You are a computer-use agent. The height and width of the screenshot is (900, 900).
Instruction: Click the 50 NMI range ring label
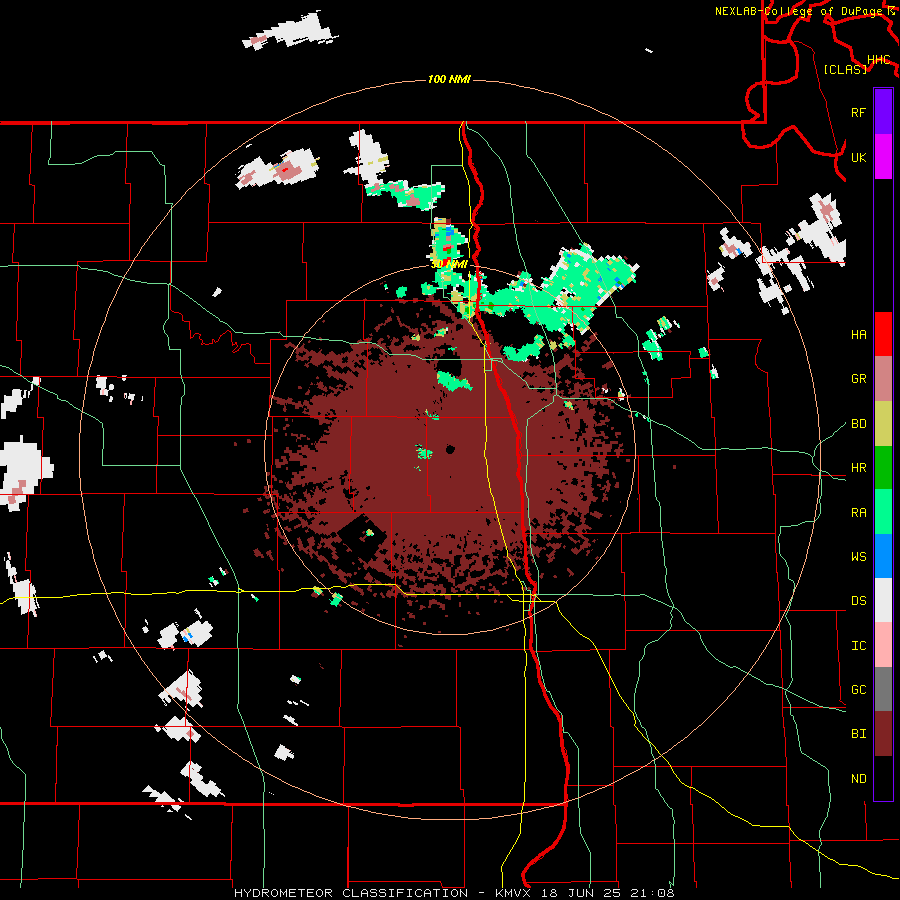click(449, 264)
